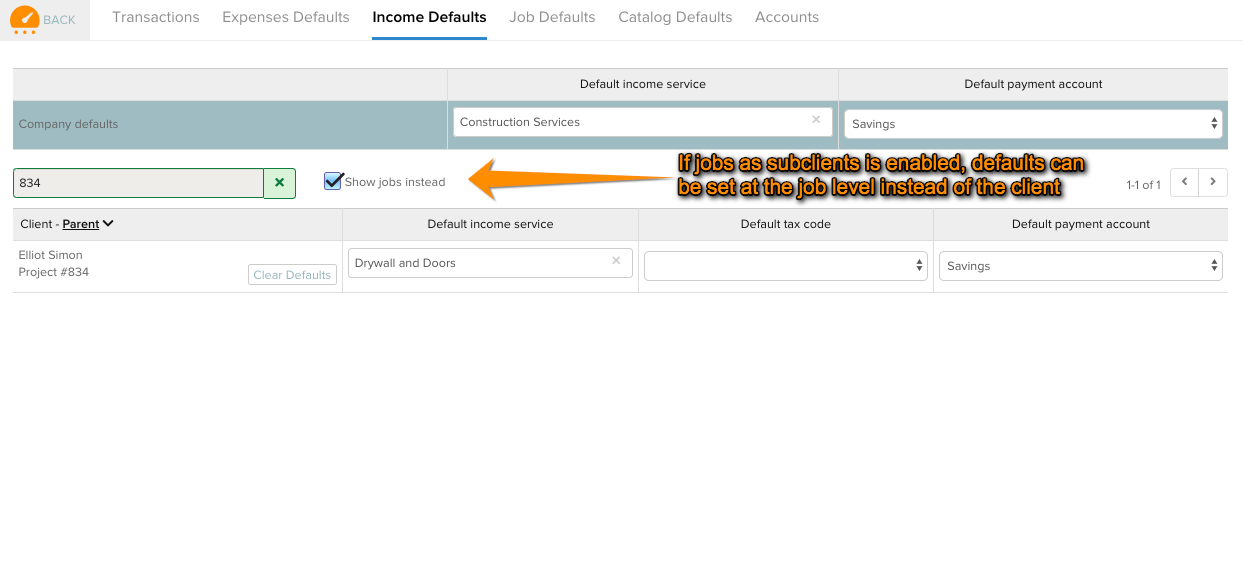Clear the 834 search with green X button
This screenshot has height=586, width=1243.
(280, 183)
